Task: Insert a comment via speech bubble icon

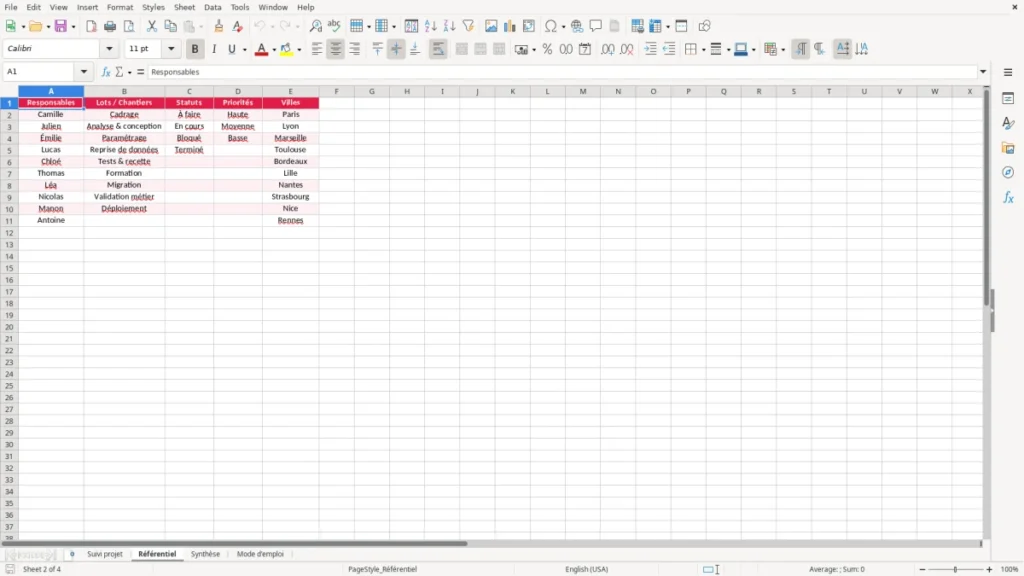Action: [596, 26]
